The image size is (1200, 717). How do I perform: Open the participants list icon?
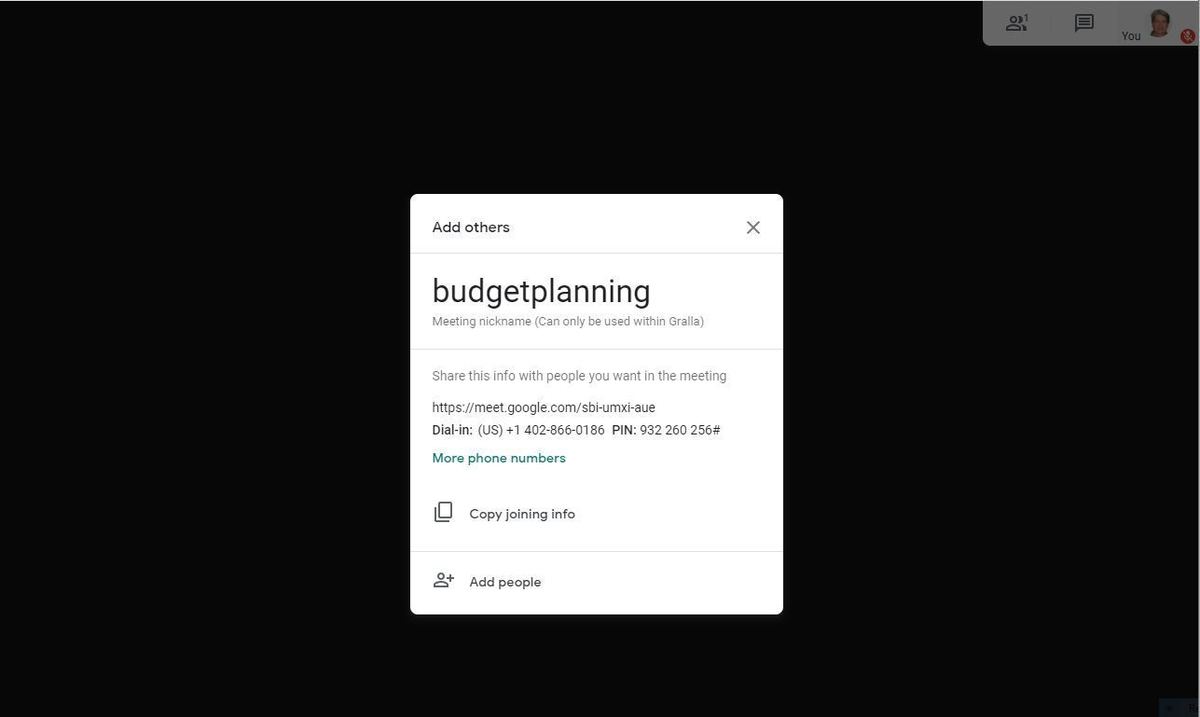coord(1016,23)
